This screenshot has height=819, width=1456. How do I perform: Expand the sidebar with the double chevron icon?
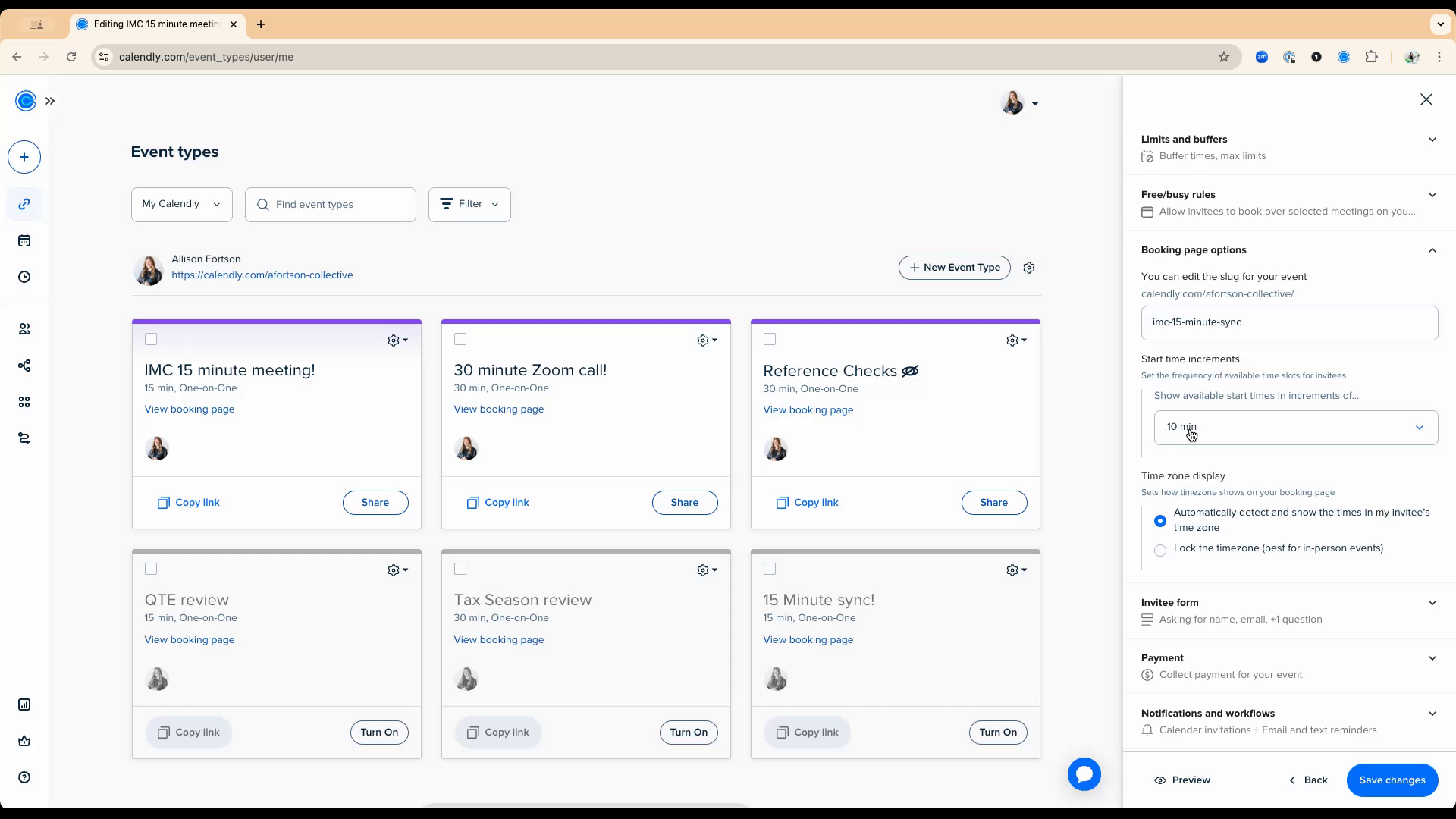point(50,101)
